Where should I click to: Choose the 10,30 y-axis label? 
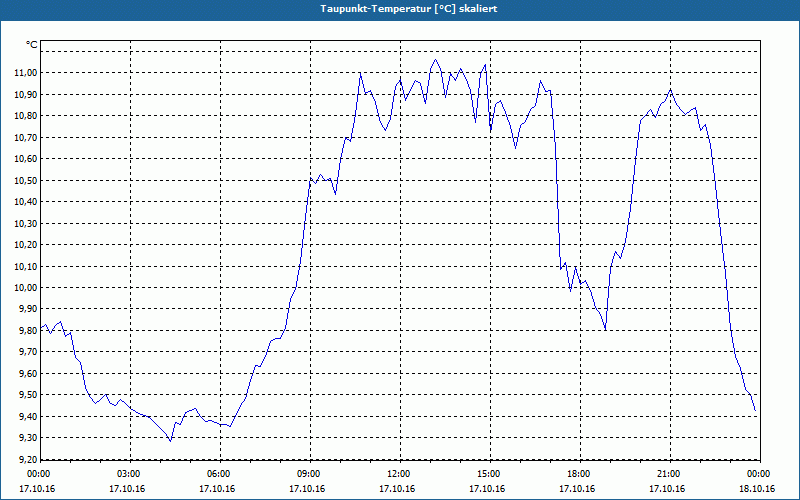coord(27,223)
